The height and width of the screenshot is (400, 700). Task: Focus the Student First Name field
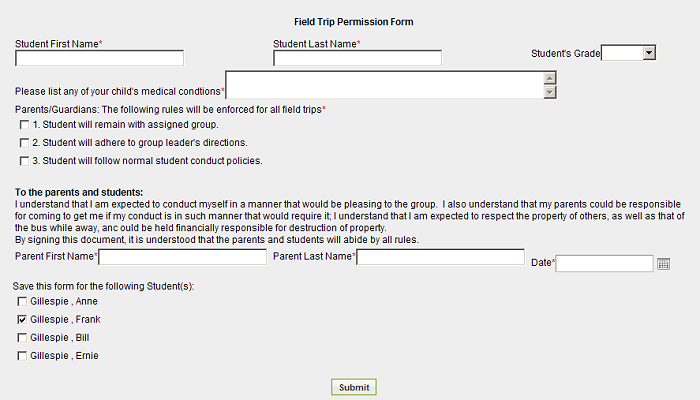100,58
